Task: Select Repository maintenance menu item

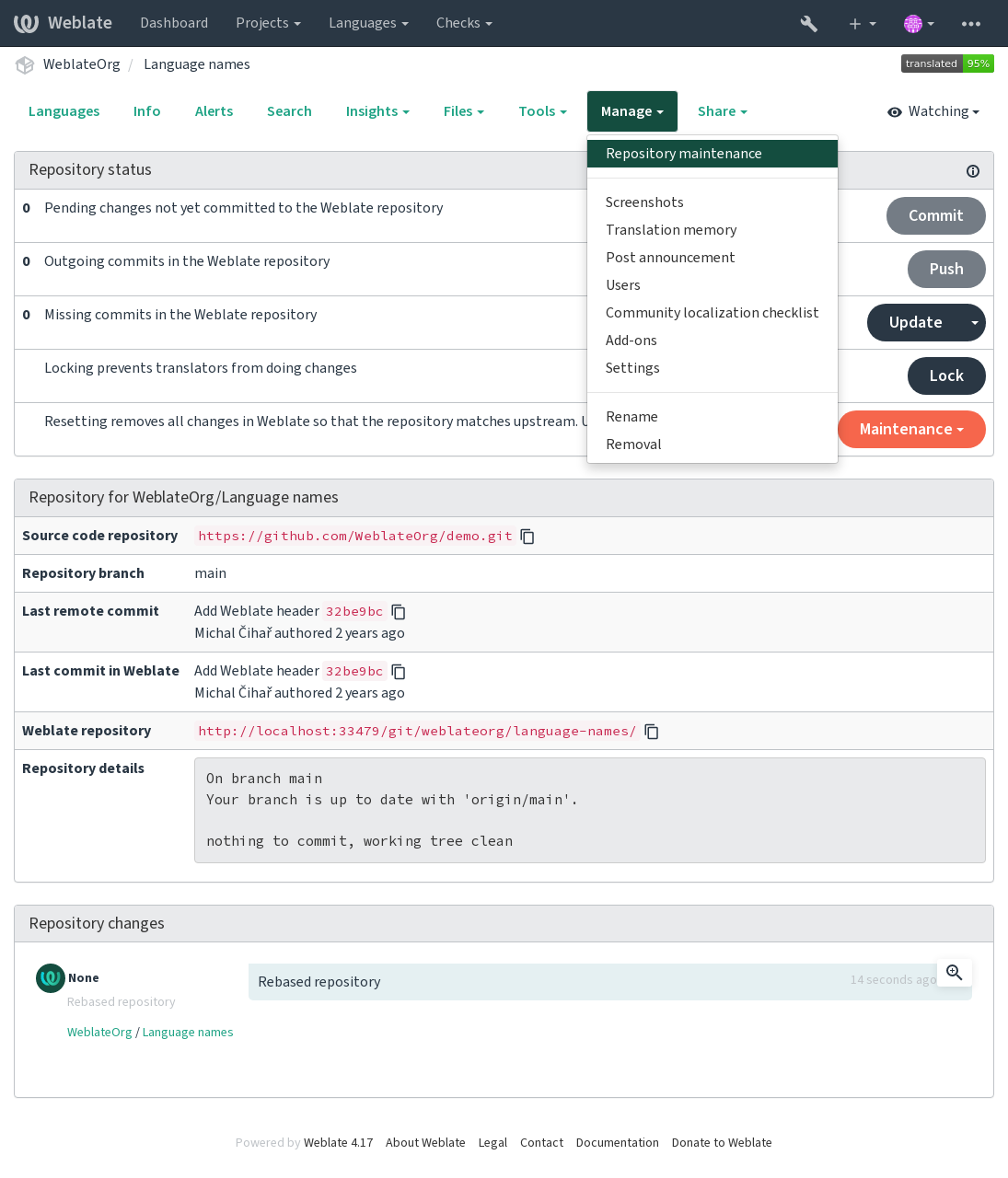Action: (x=713, y=154)
